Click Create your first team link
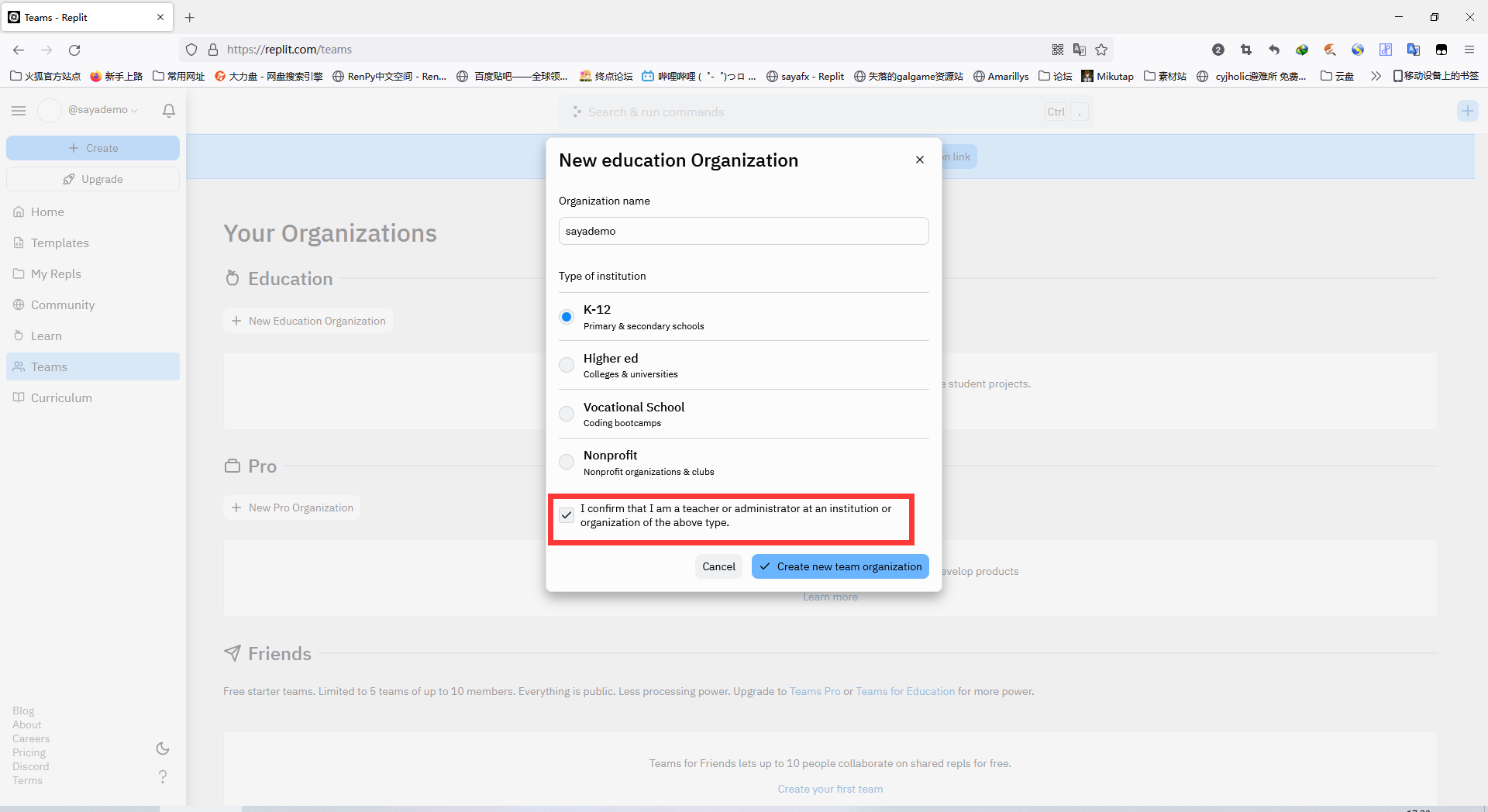This screenshot has height=812, width=1488. (830, 789)
